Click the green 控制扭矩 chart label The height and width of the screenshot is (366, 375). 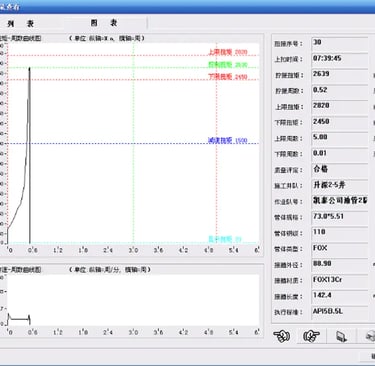point(228,65)
